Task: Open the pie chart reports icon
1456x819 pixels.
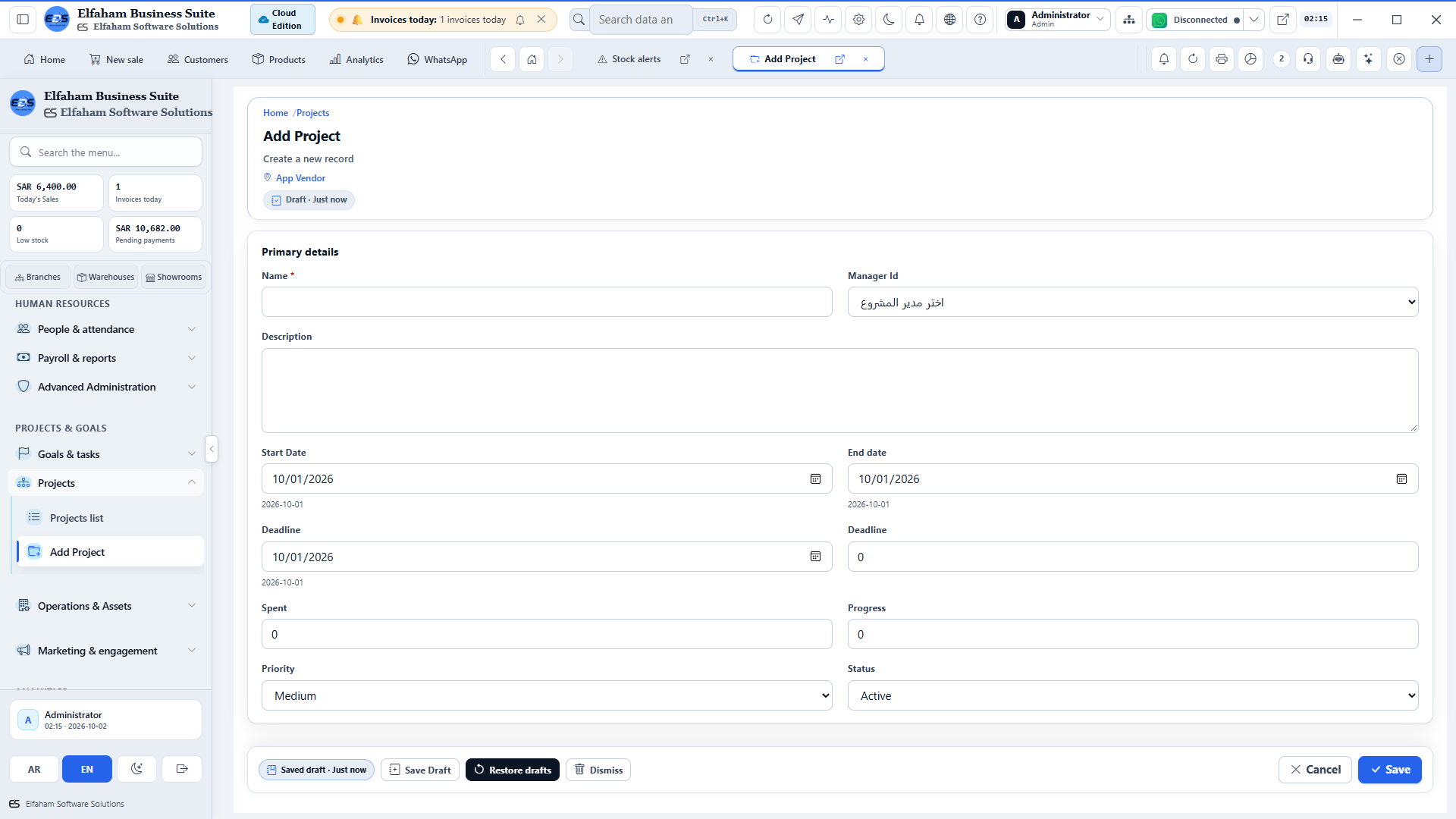Action: pos(1250,59)
